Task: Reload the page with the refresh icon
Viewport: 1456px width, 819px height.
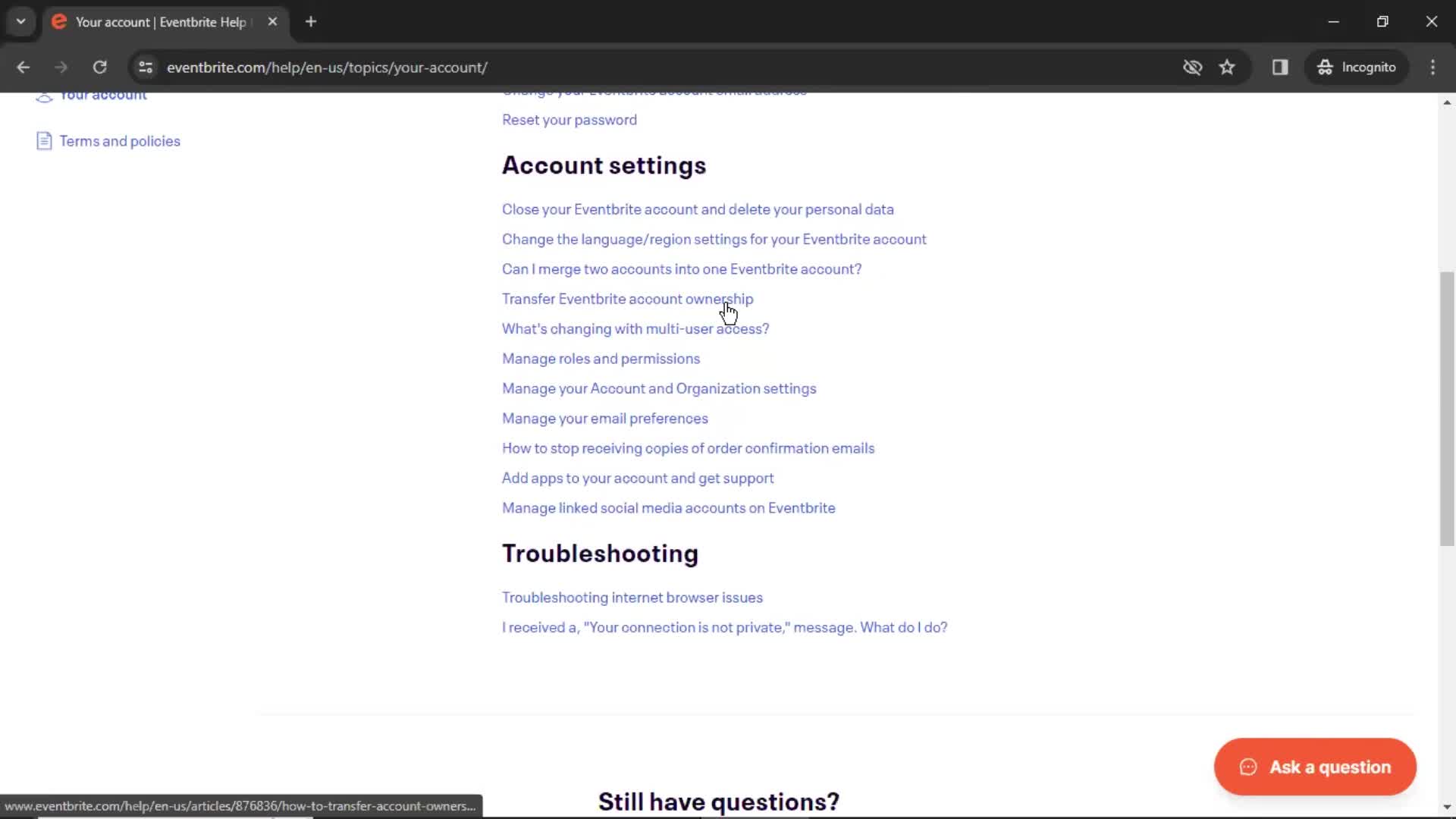Action: (99, 67)
